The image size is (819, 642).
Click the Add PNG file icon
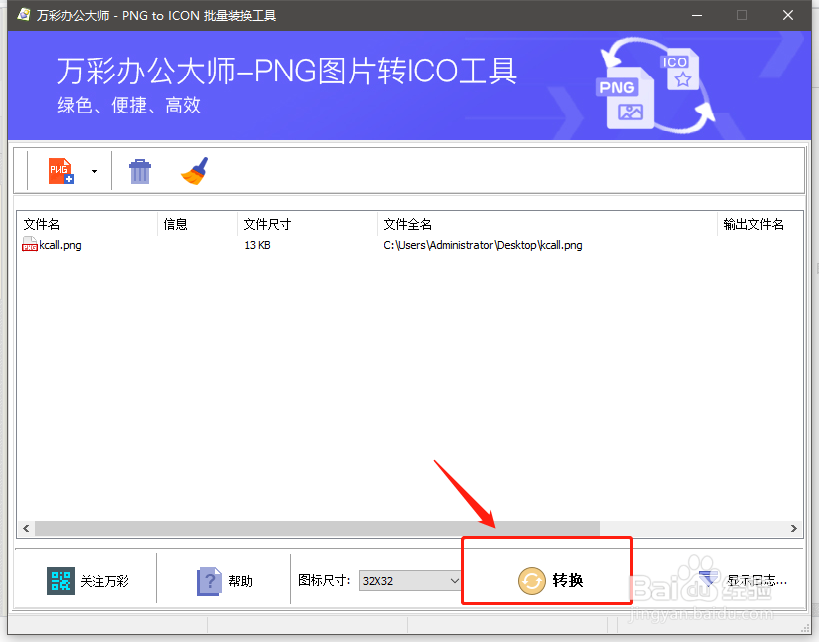61,171
